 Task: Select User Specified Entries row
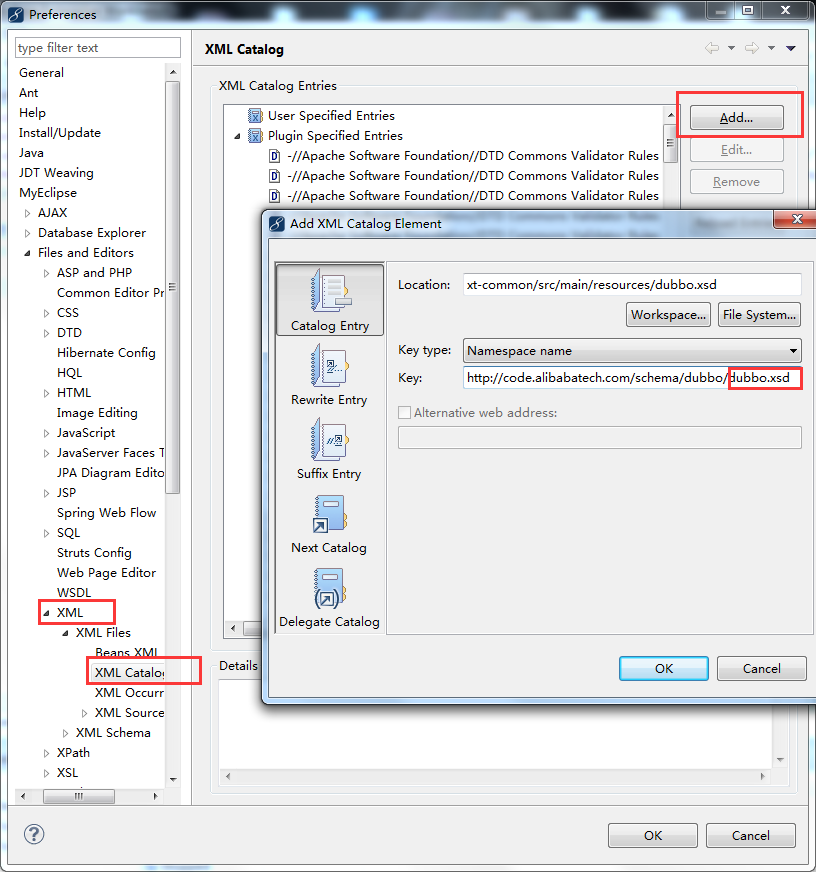pos(331,116)
